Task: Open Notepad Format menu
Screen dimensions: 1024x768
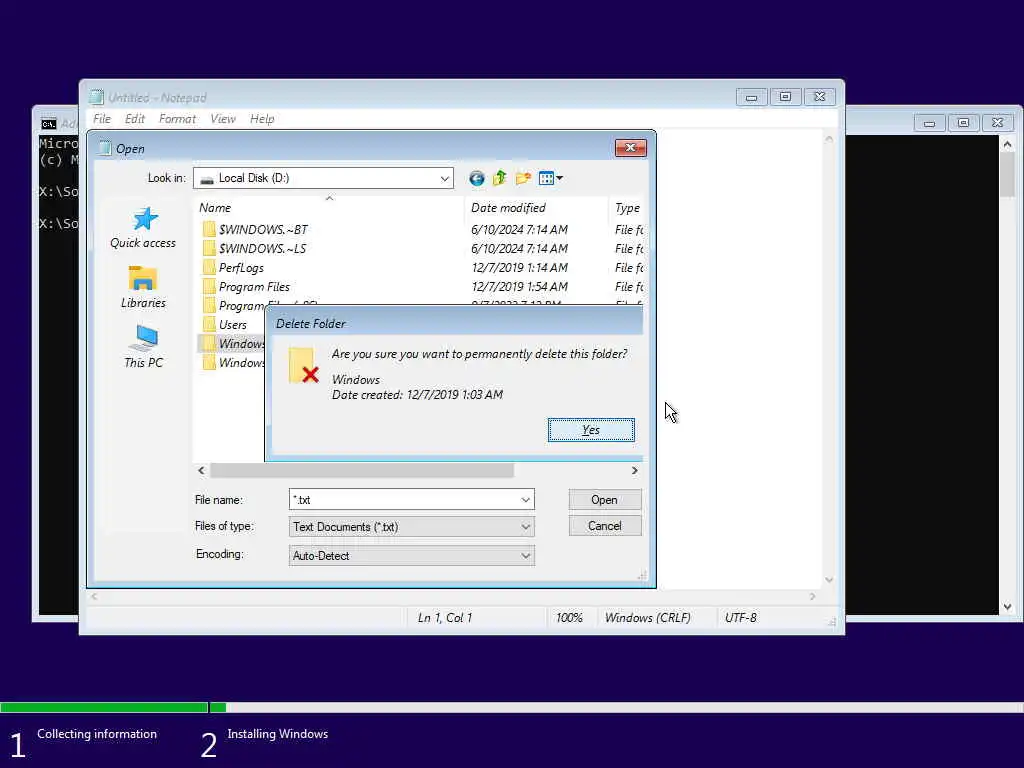Action: point(177,119)
